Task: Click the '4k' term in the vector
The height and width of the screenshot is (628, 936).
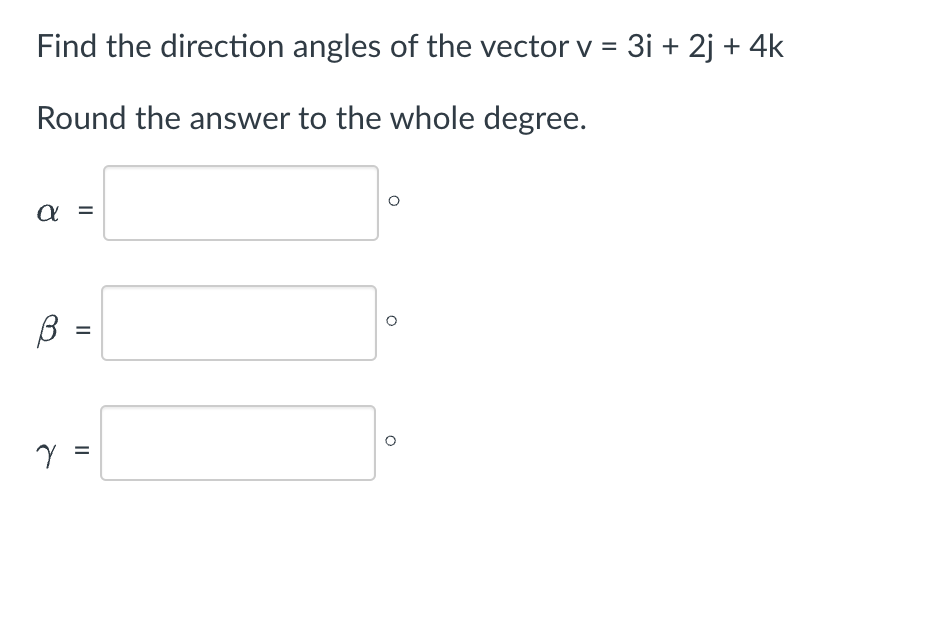Action: pyautogui.click(x=766, y=46)
